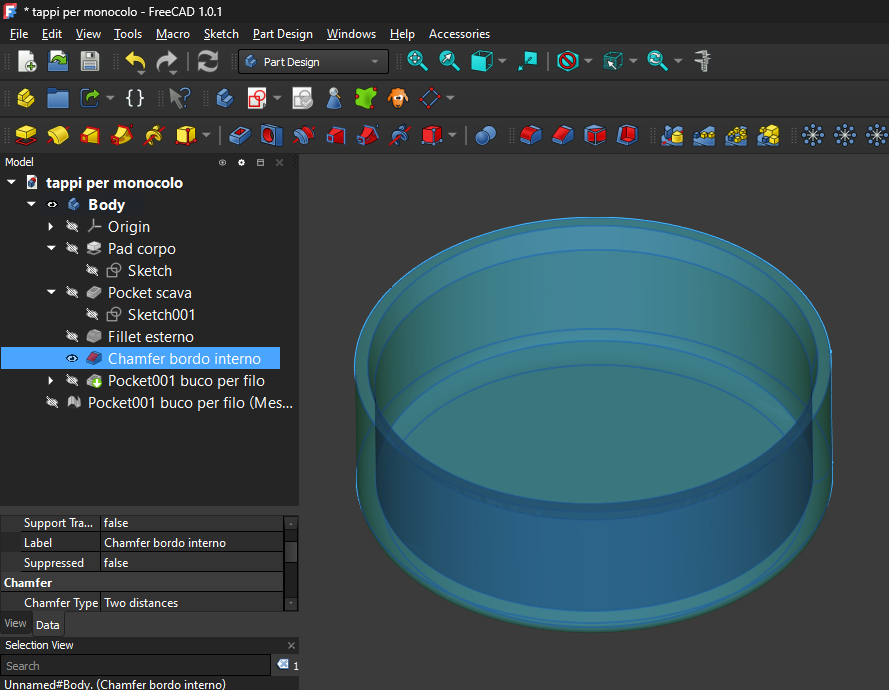Open the Part Design workbench dropdown

click(313, 62)
